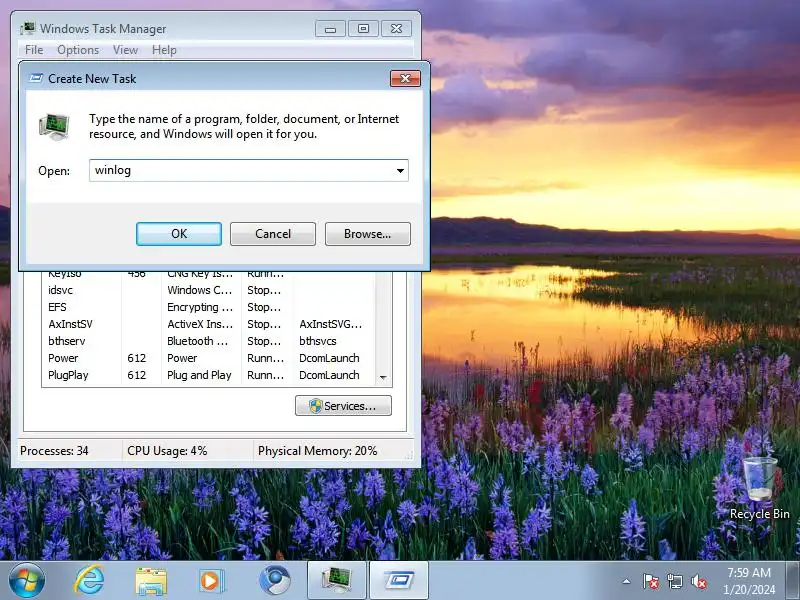
Task: Open the Recycle Bin desktop icon
Action: (x=759, y=489)
